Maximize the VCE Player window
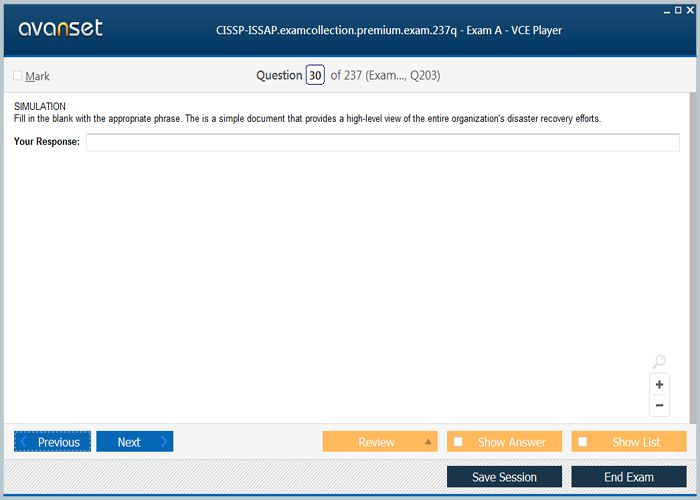Viewport: 700px width, 500px height. [x=677, y=9]
